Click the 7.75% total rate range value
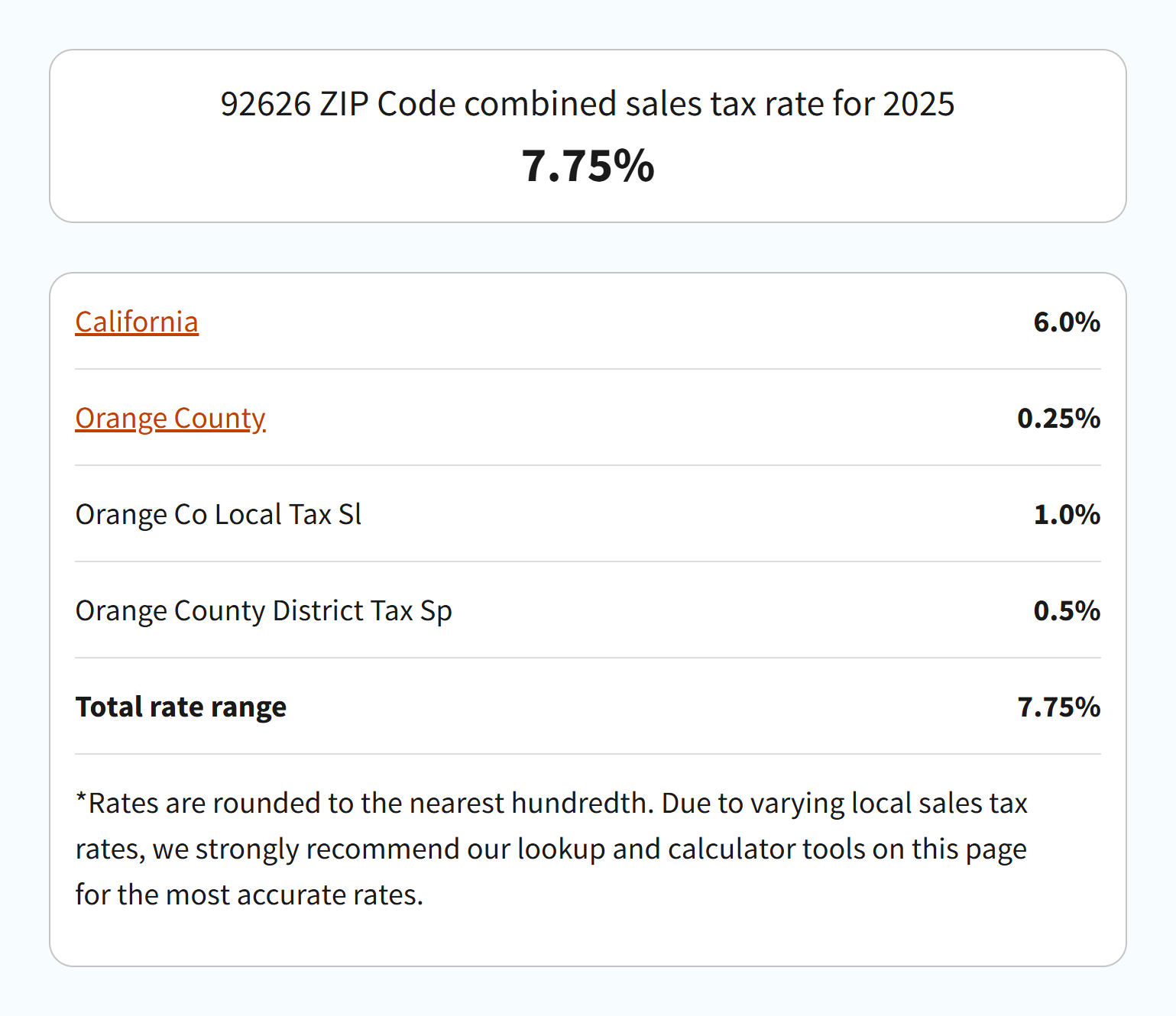 tap(1058, 707)
